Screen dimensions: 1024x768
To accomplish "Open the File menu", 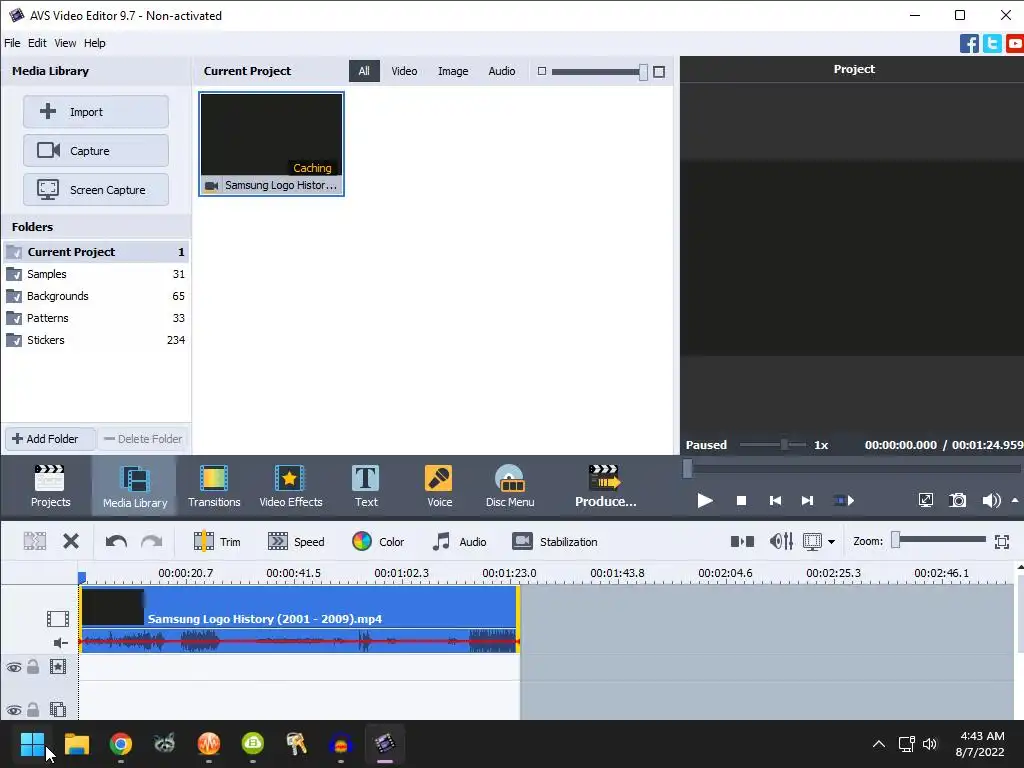I will tap(12, 43).
